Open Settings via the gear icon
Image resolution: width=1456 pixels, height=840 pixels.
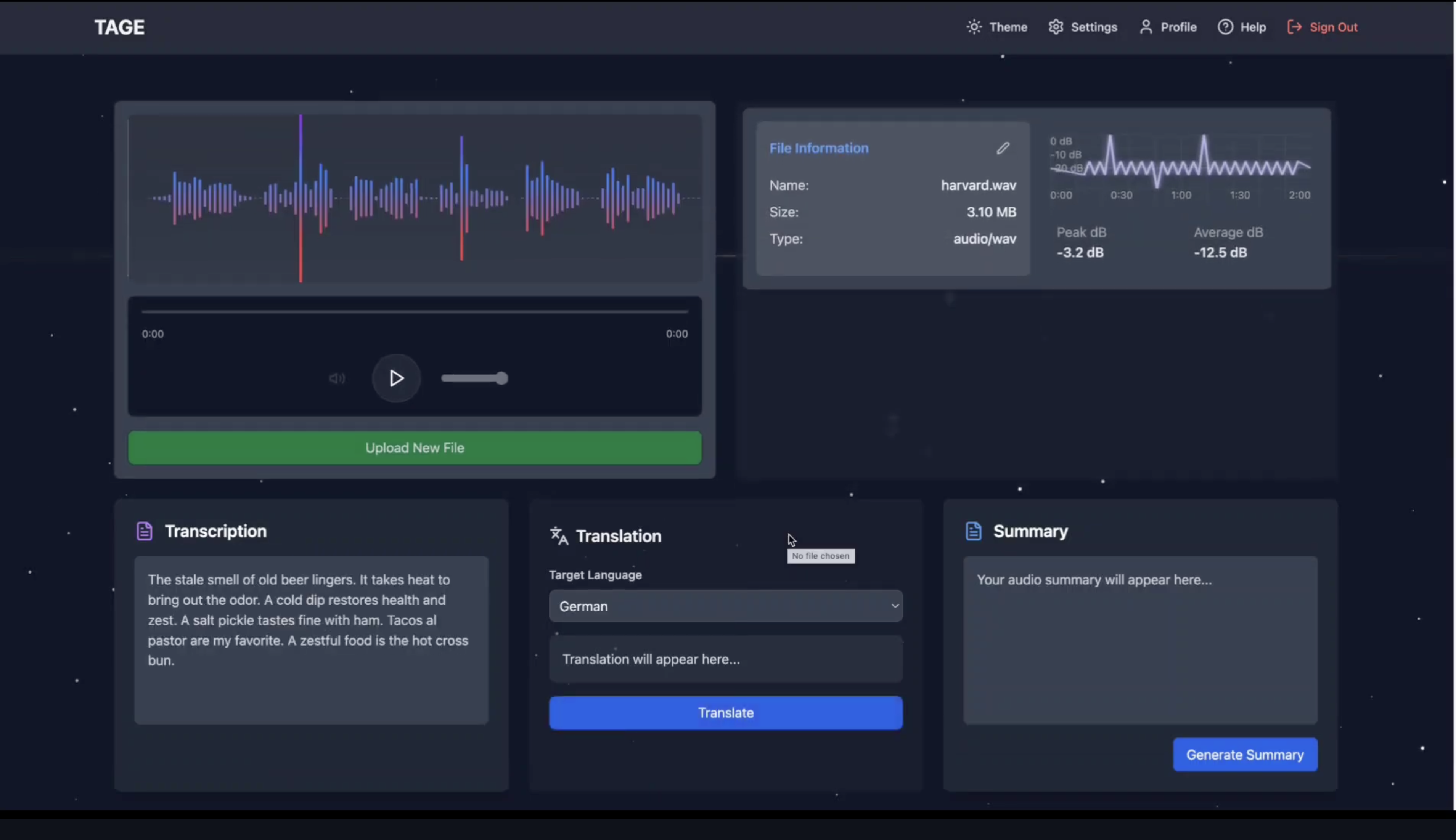click(1056, 27)
